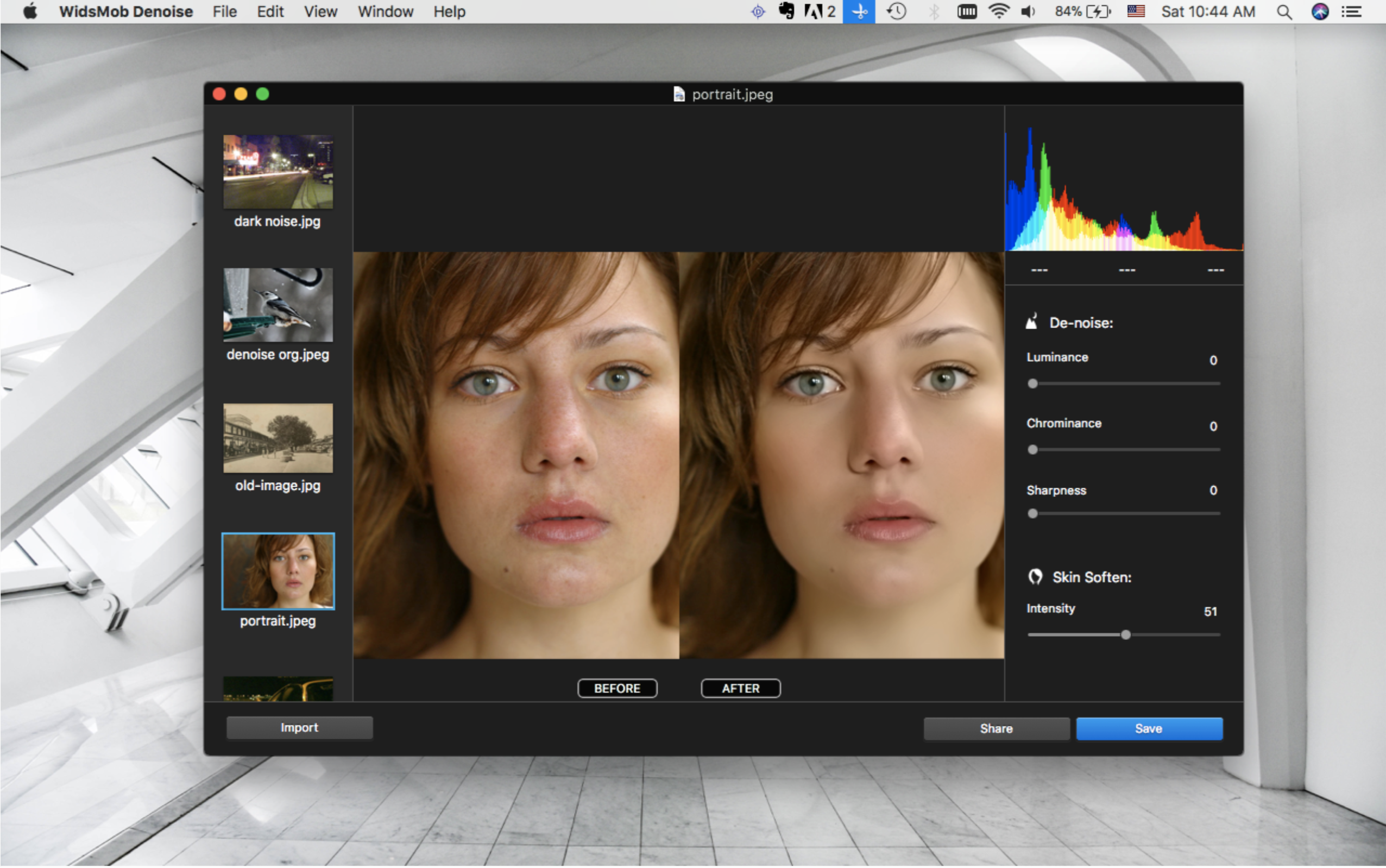
Task: Click the Time Machine menu bar icon
Action: pyautogui.click(x=897, y=12)
